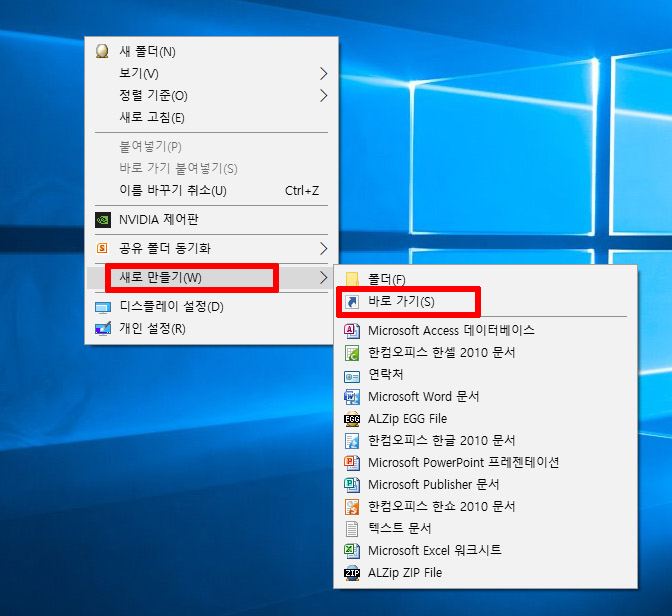
Task: Create 한컴오피스 한쇼 2010 문서
Action: (486, 507)
